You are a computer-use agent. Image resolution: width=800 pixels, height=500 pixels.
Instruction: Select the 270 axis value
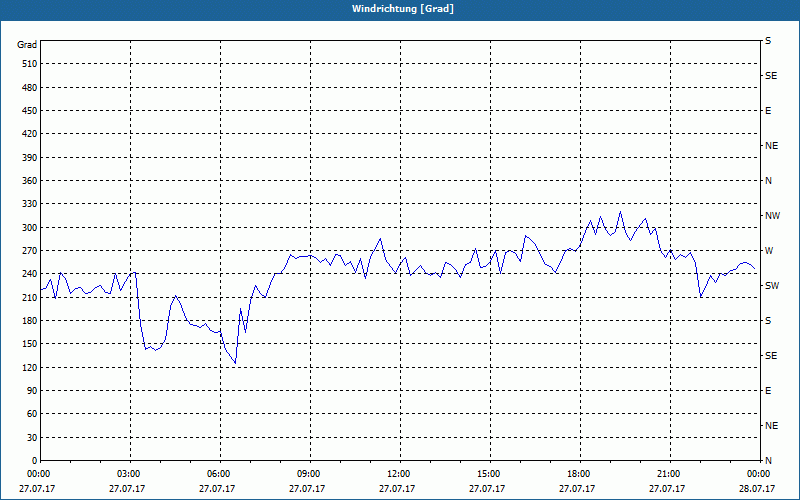(x=30, y=251)
